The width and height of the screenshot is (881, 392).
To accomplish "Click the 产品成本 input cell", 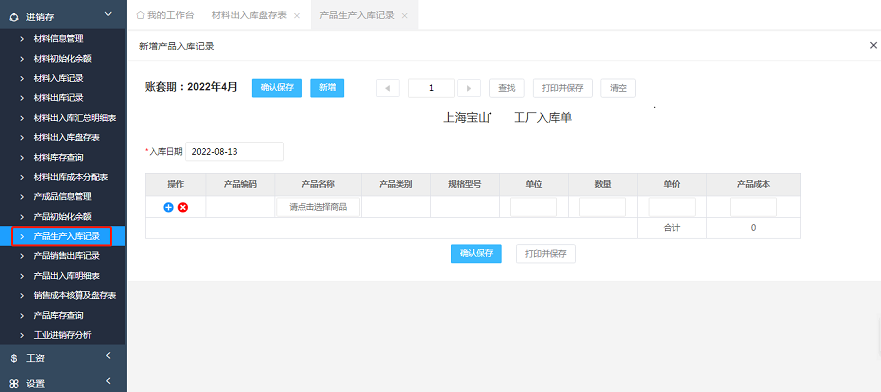I will click(x=753, y=207).
